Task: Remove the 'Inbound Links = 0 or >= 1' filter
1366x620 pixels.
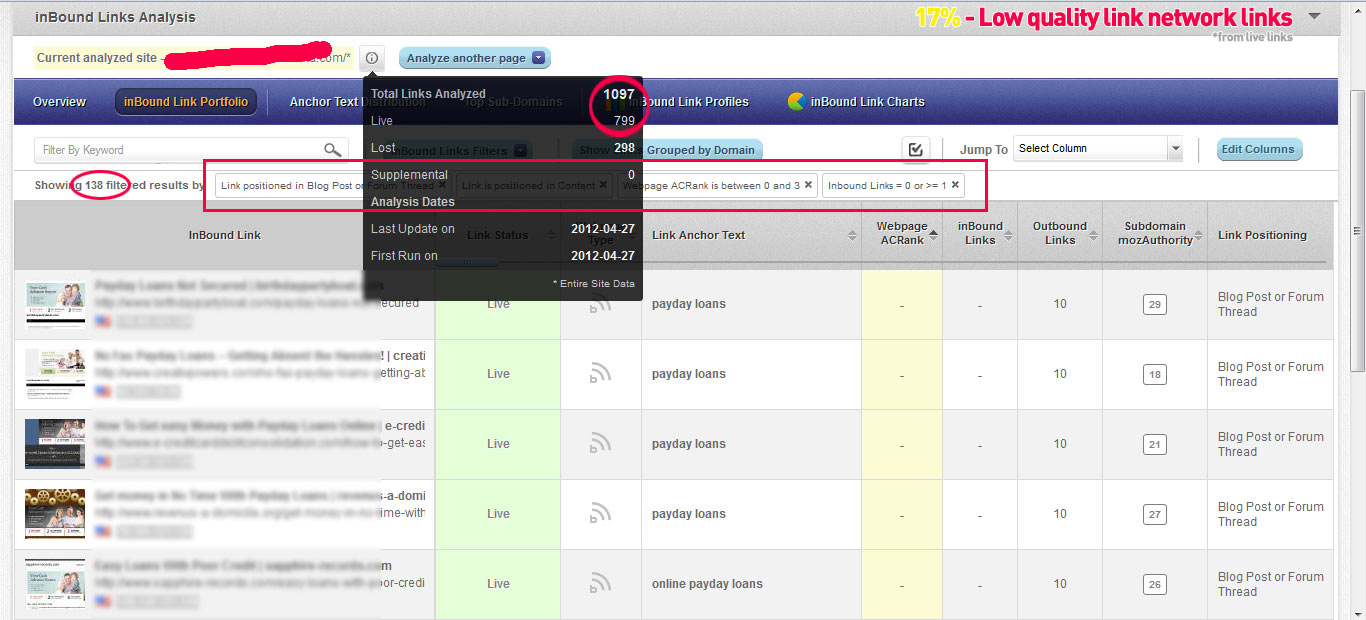Action: pos(955,185)
